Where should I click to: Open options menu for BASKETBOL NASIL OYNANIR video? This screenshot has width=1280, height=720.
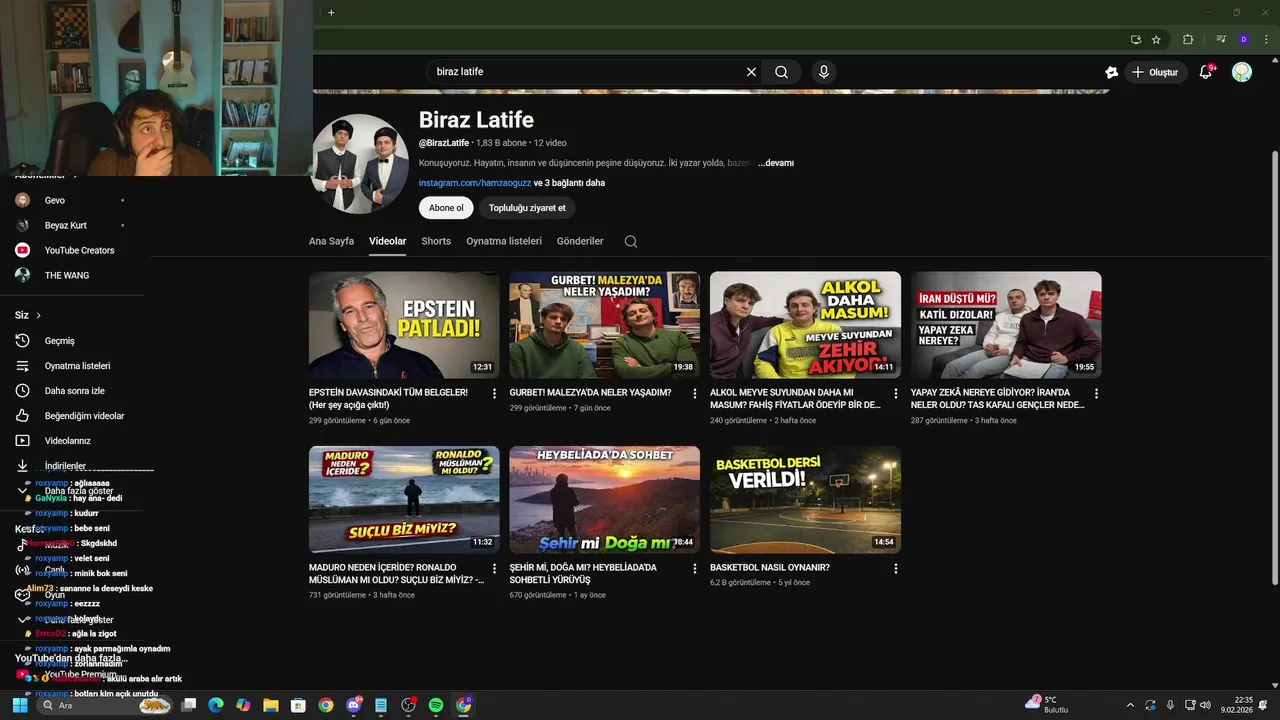click(895, 568)
